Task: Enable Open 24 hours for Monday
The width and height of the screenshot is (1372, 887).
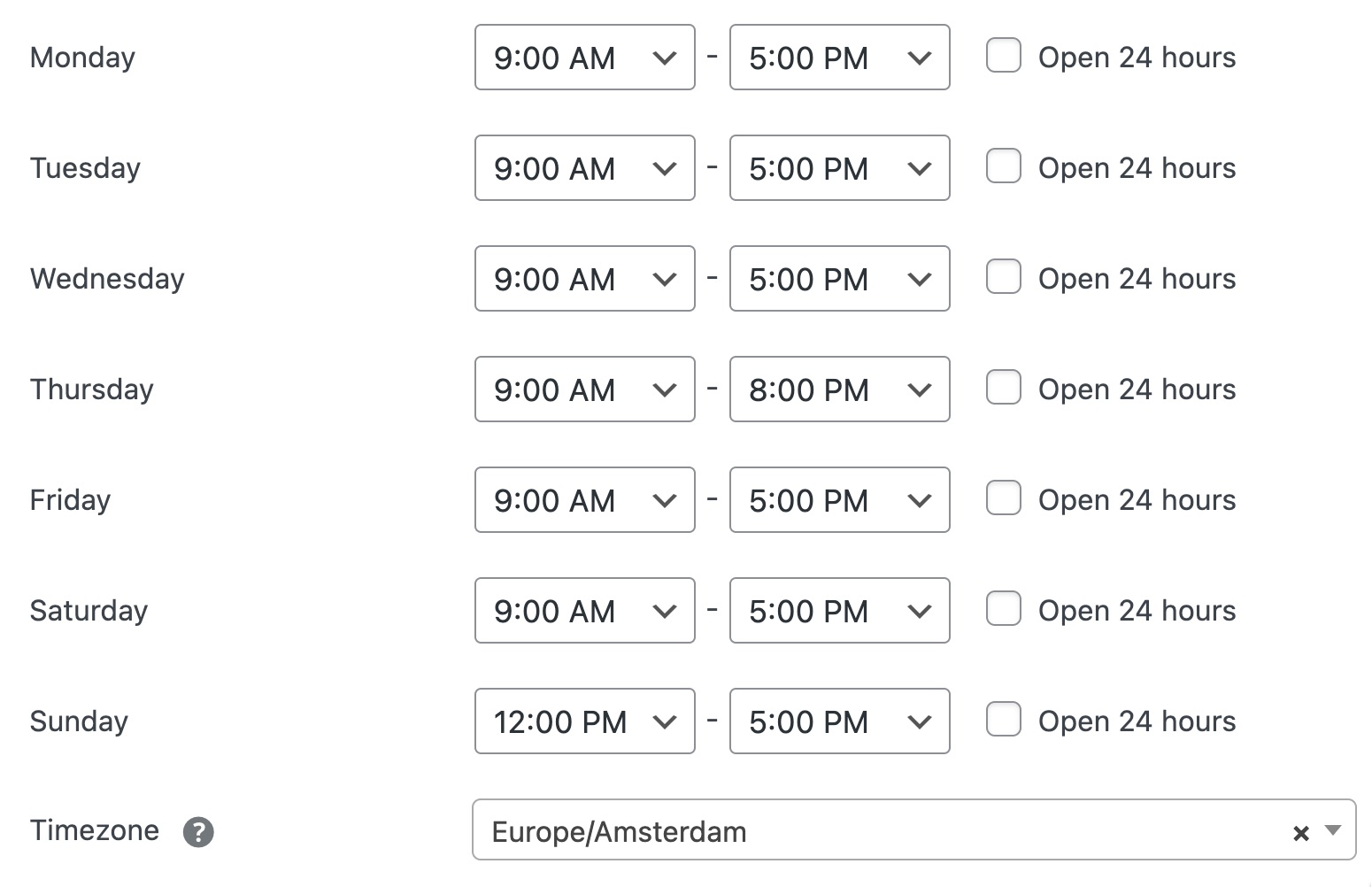Action: click(x=1004, y=56)
